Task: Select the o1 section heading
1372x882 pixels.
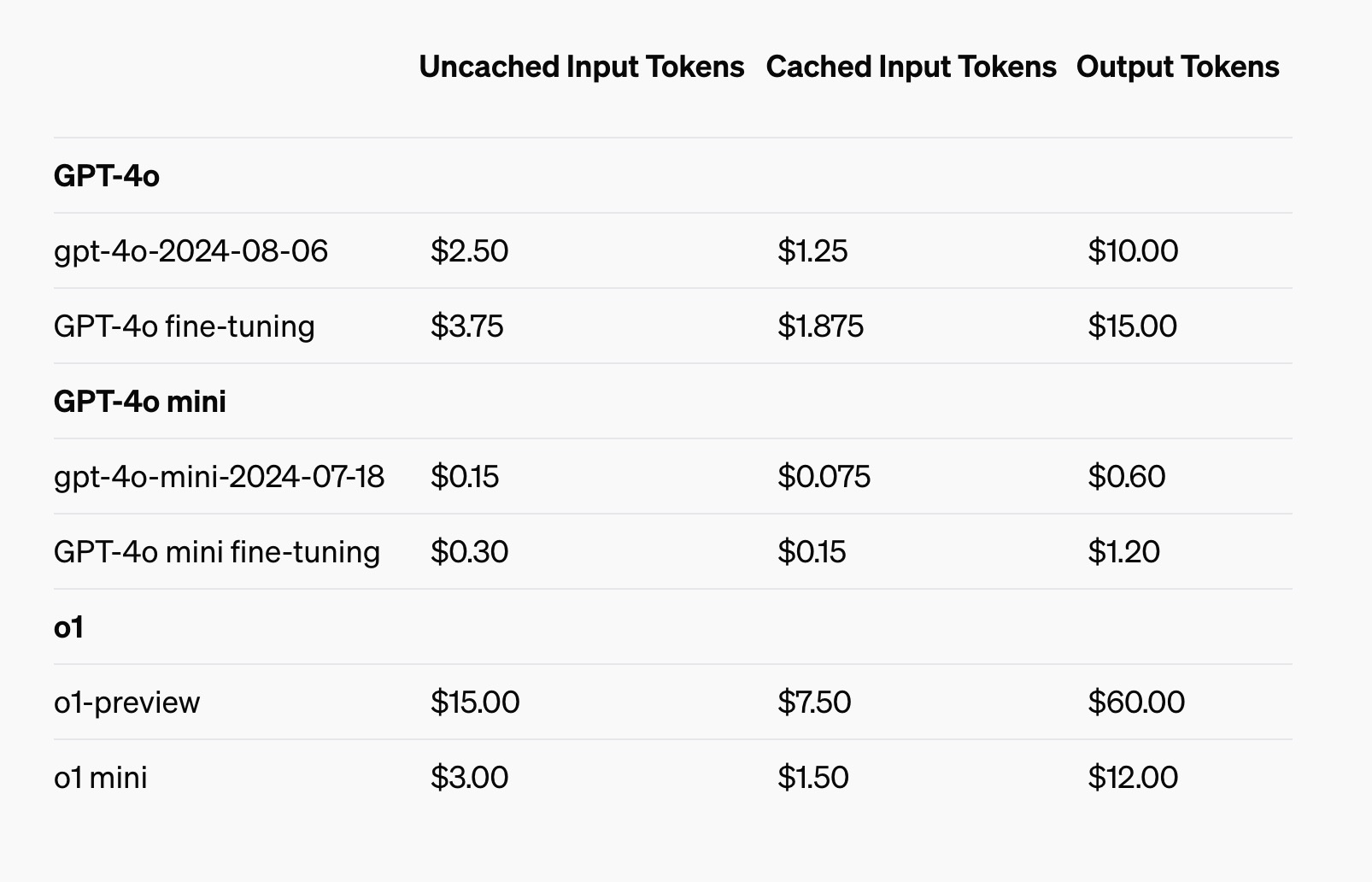Action: [68, 626]
